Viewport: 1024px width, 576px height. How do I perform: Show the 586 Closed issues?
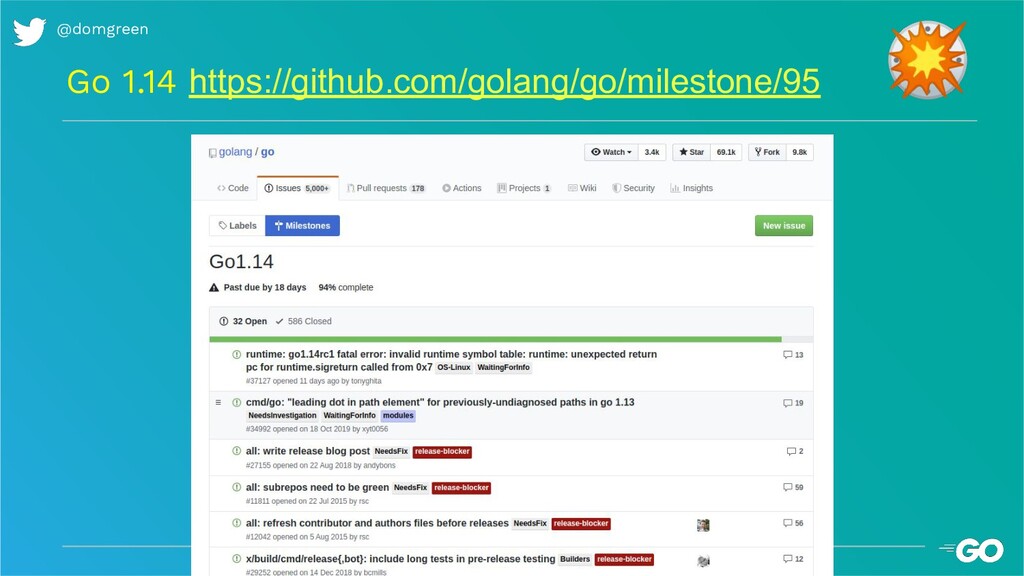pyautogui.click(x=304, y=321)
